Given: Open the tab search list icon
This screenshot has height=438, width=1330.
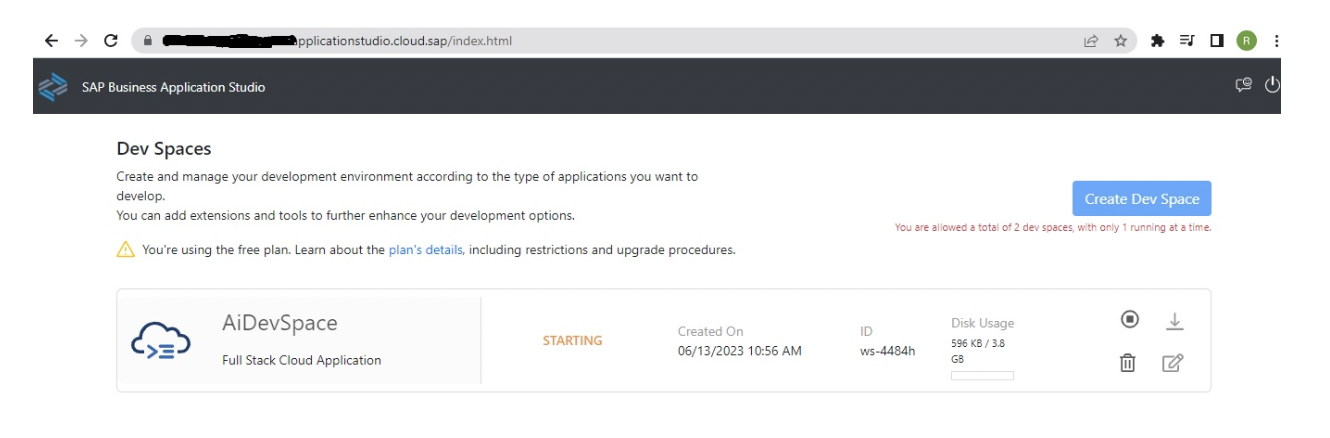Looking at the screenshot, I should point(1187,41).
